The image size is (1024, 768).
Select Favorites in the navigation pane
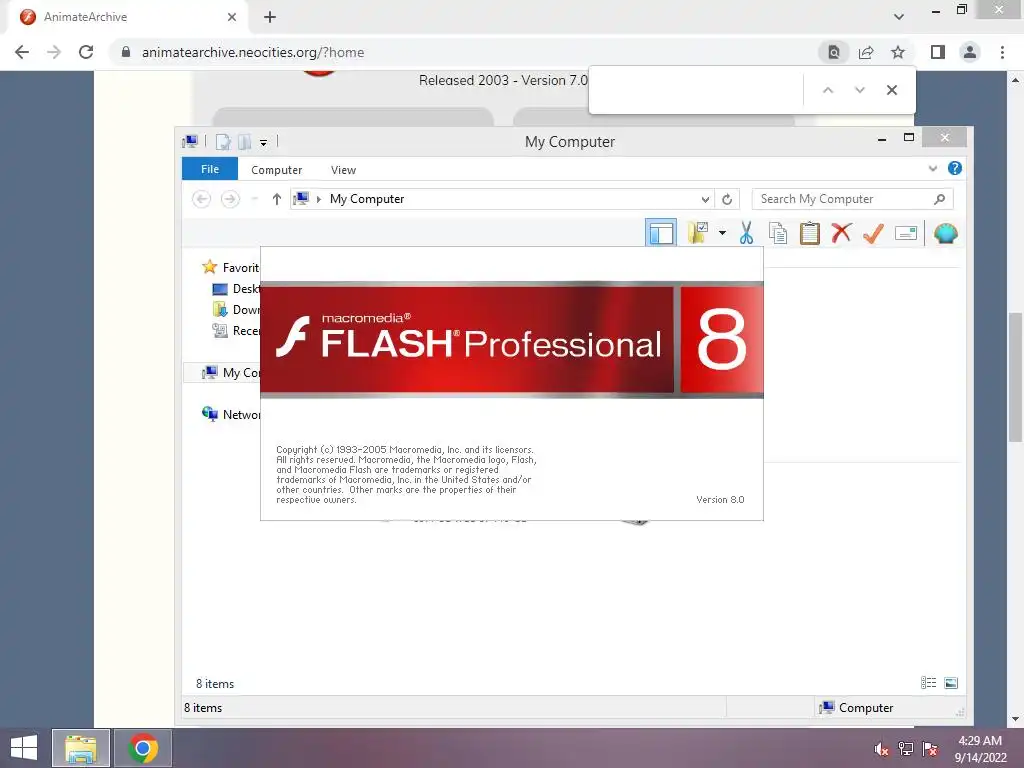coord(231,267)
